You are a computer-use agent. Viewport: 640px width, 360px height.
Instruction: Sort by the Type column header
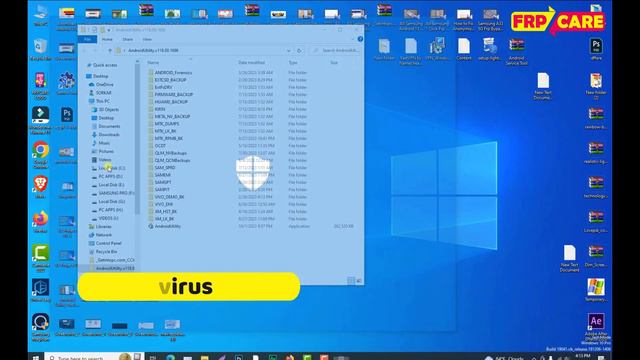click(x=293, y=63)
